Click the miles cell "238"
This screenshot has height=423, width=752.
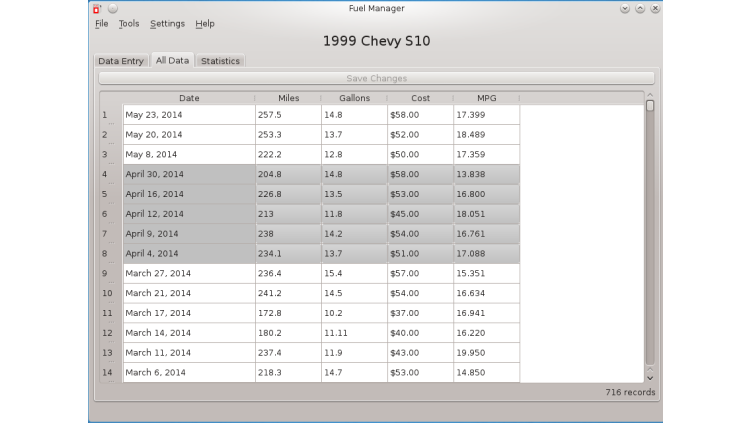click(288, 234)
